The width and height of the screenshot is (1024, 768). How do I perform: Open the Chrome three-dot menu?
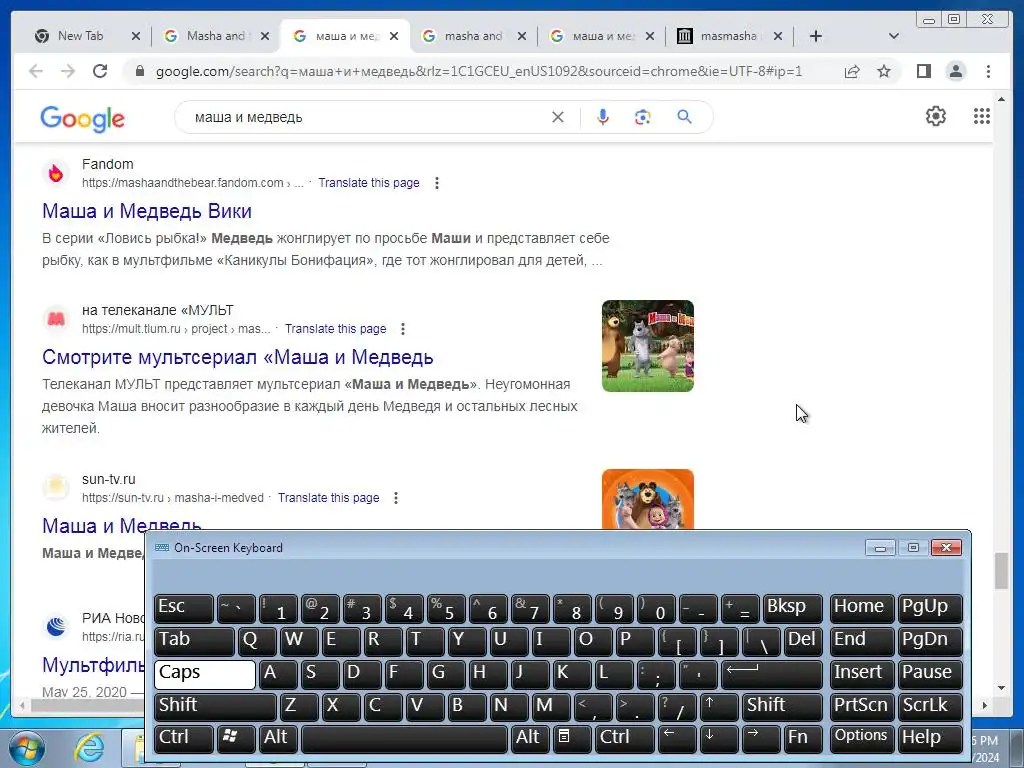[988, 71]
